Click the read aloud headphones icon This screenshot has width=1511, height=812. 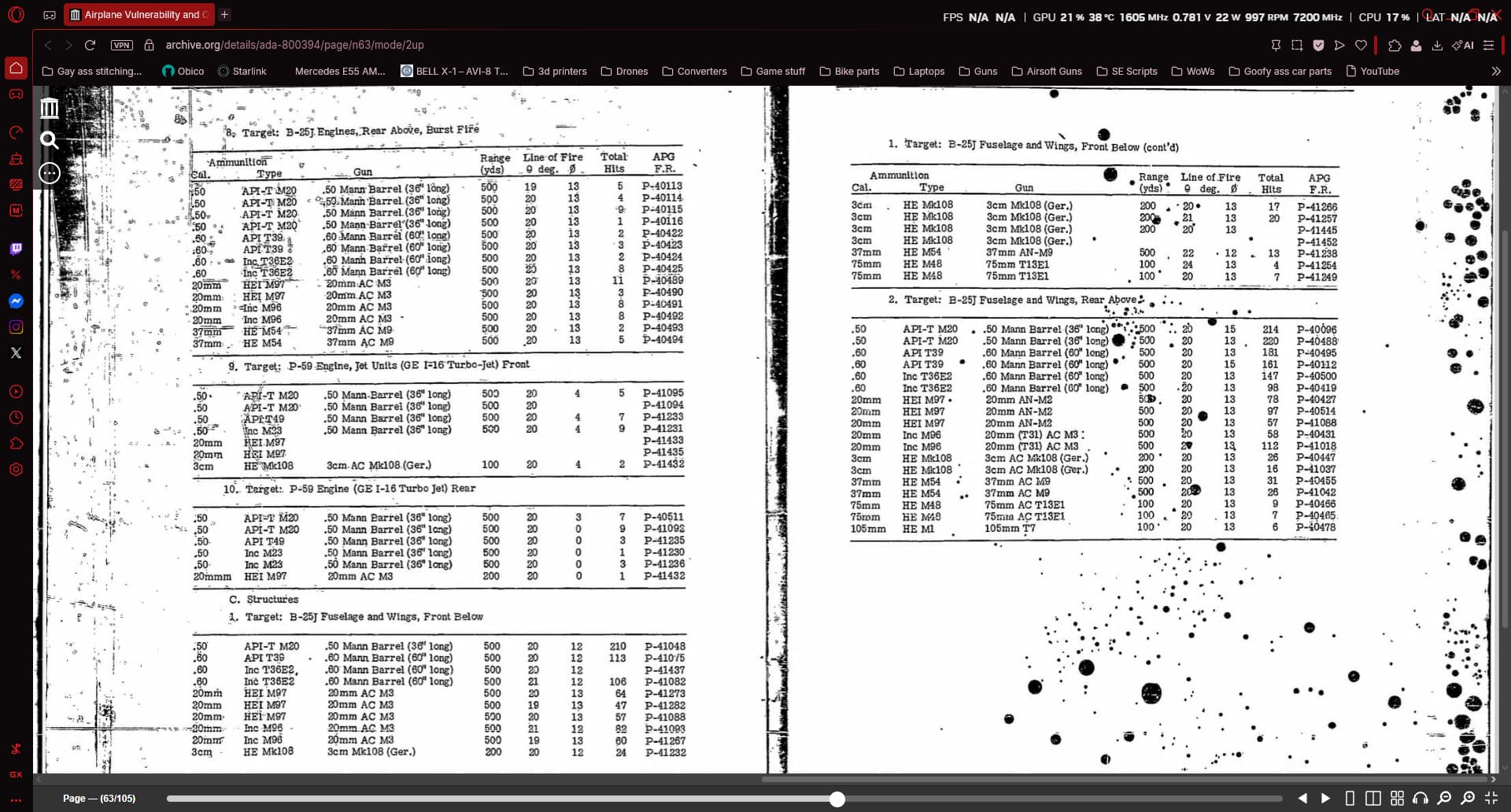[x=1420, y=798]
